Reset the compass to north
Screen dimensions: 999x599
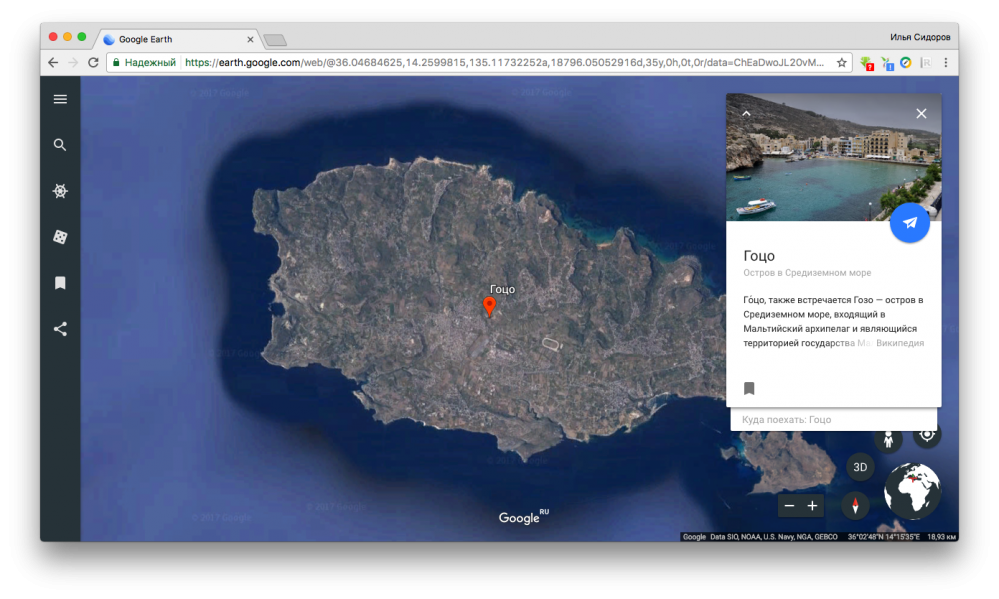pyautogui.click(x=855, y=506)
